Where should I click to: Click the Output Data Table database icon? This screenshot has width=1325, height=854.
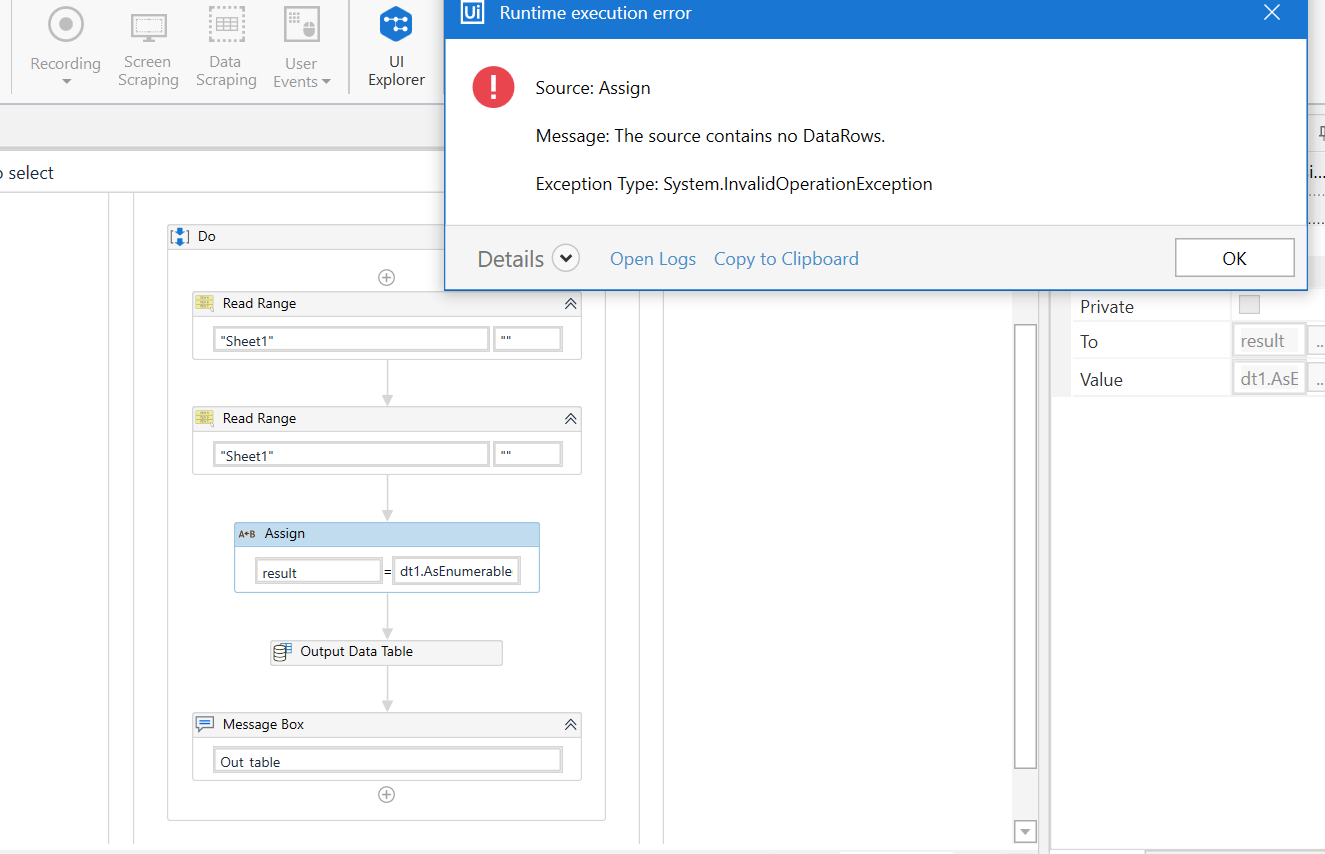coord(282,652)
